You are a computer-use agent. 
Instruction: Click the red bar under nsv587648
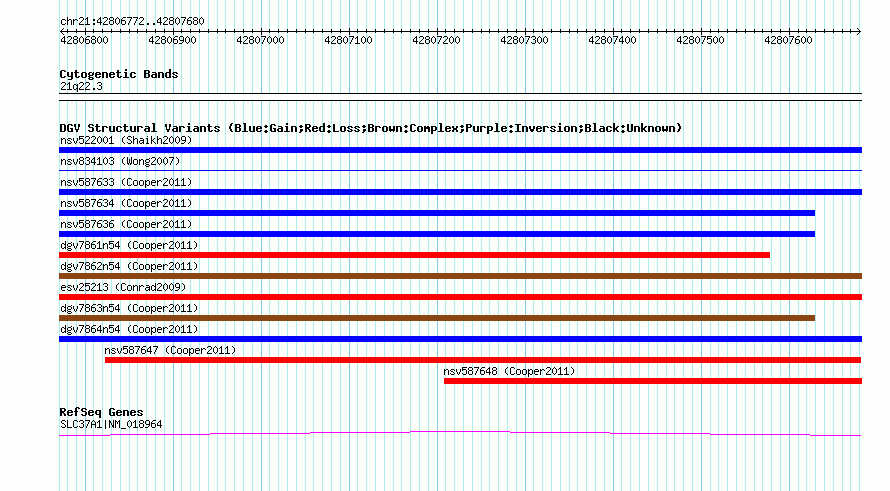653,381
